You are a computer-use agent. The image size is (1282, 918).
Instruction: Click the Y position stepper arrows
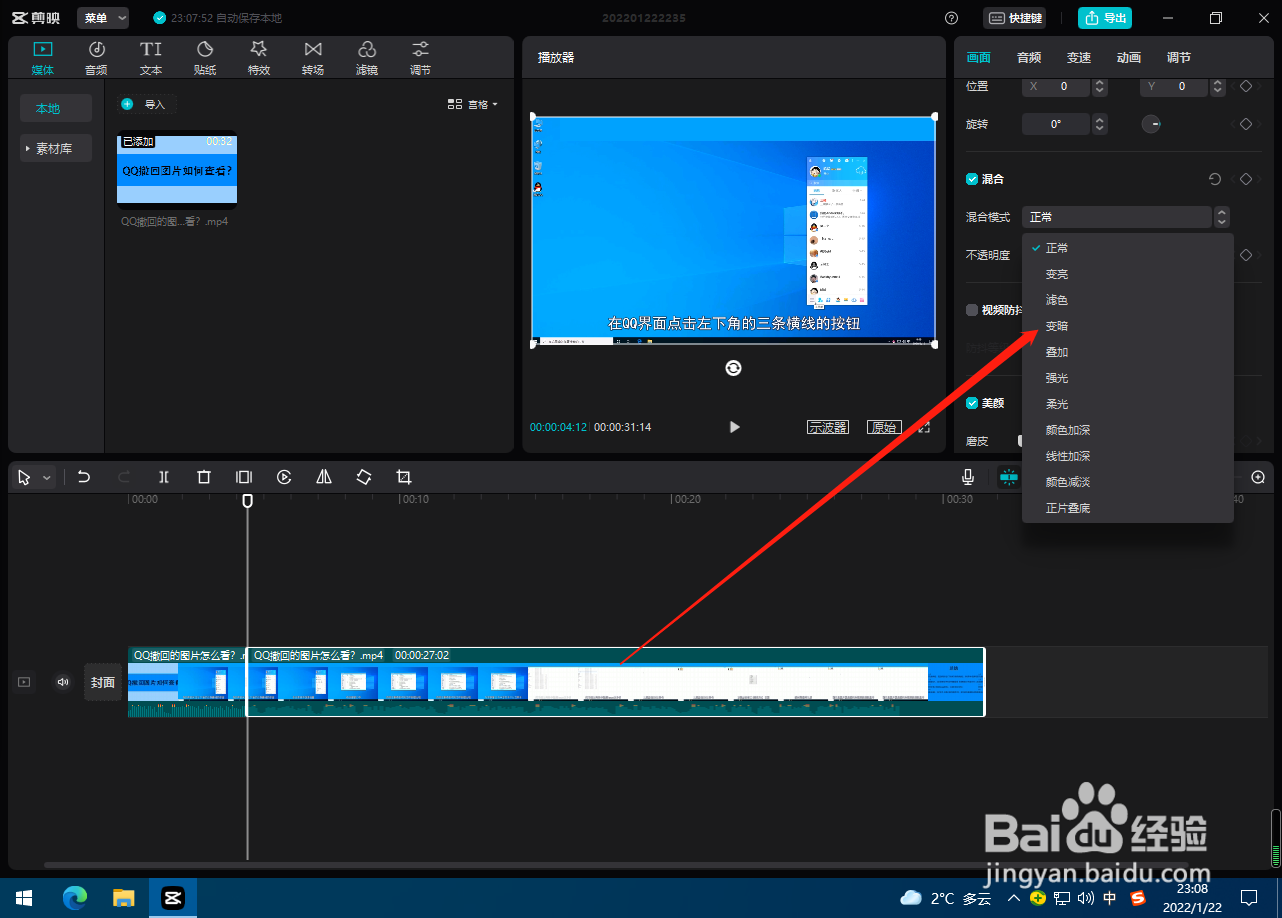[x=1217, y=87]
